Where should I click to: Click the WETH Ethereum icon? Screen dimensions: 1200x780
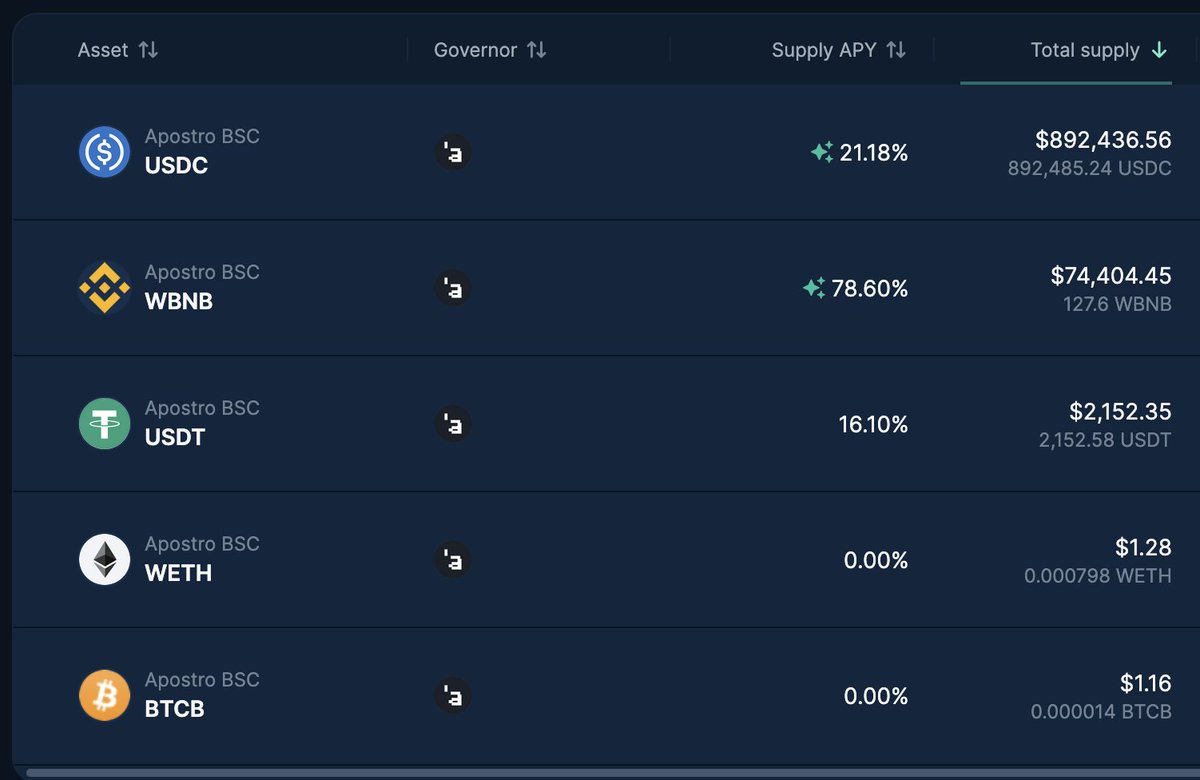(105, 560)
